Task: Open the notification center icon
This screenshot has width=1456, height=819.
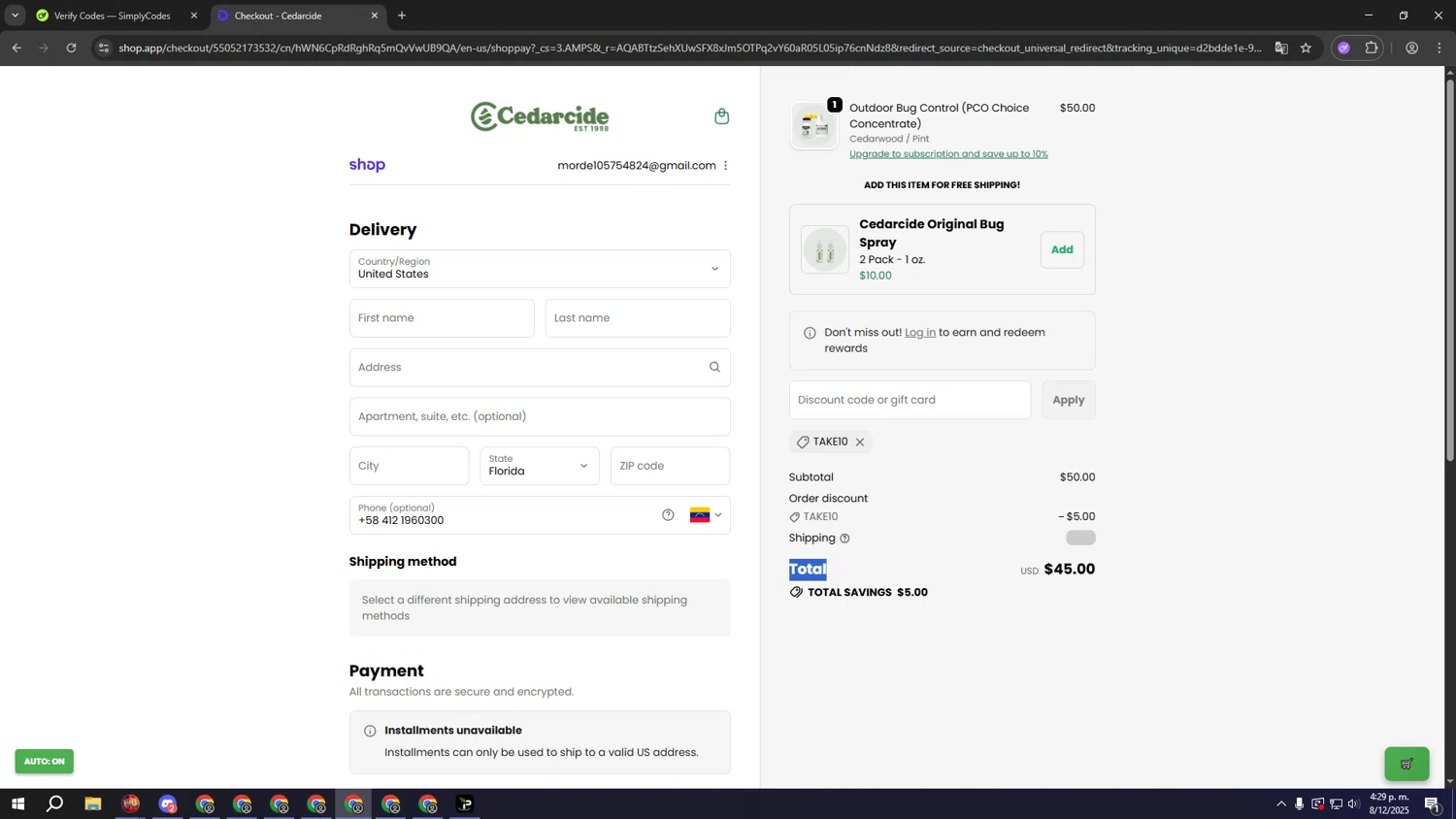Action: coord(1432,803)
